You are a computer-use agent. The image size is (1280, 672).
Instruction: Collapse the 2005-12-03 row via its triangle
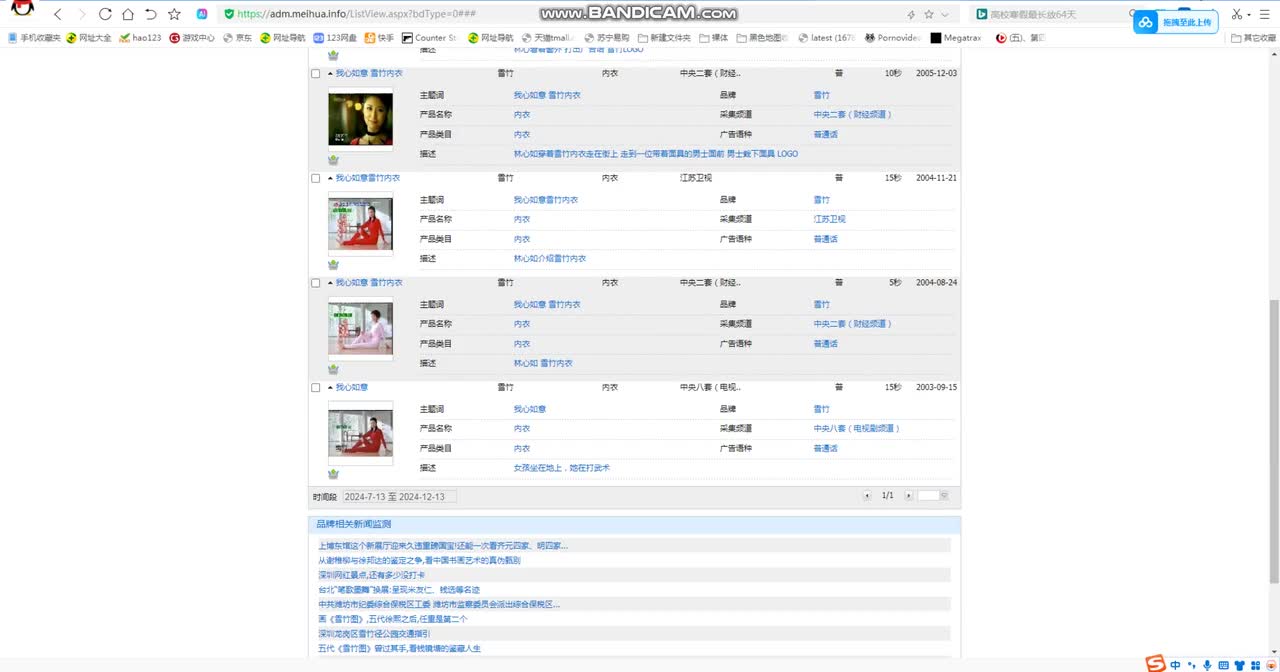click(330, 74)
